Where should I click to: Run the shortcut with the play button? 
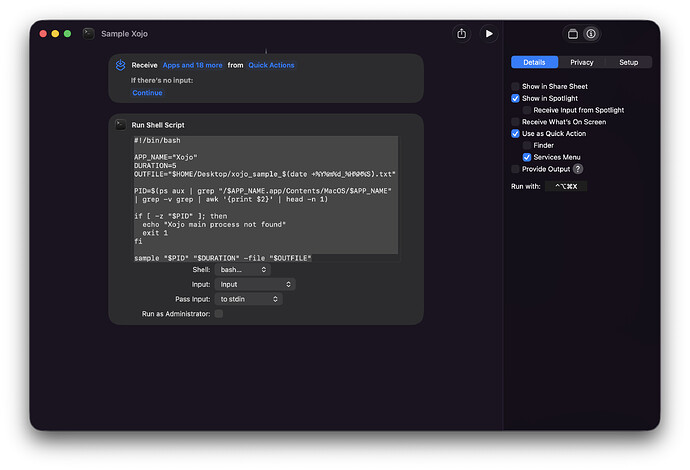pyautogui.click(x=488, y=34)
